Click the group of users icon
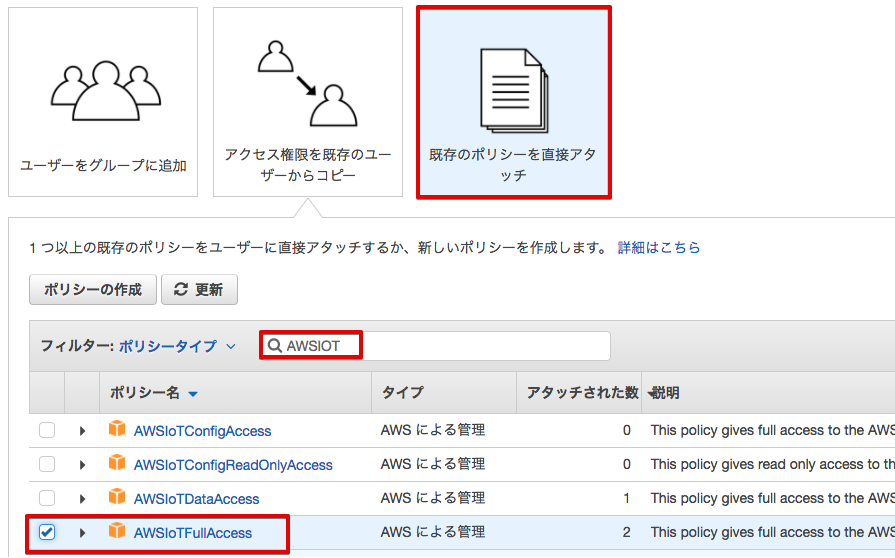Image resolution: width=895 pixels, height=558 pixels. tap(106, 91)
